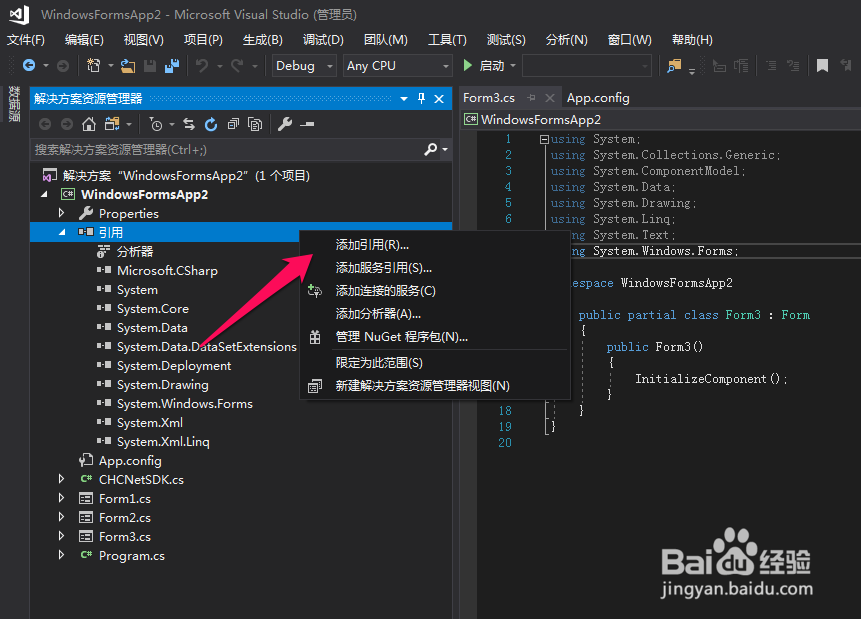This screenshot has width=861, height=619.
Task: Click Solution Explorer Back arrow
Action: point(45,125)
